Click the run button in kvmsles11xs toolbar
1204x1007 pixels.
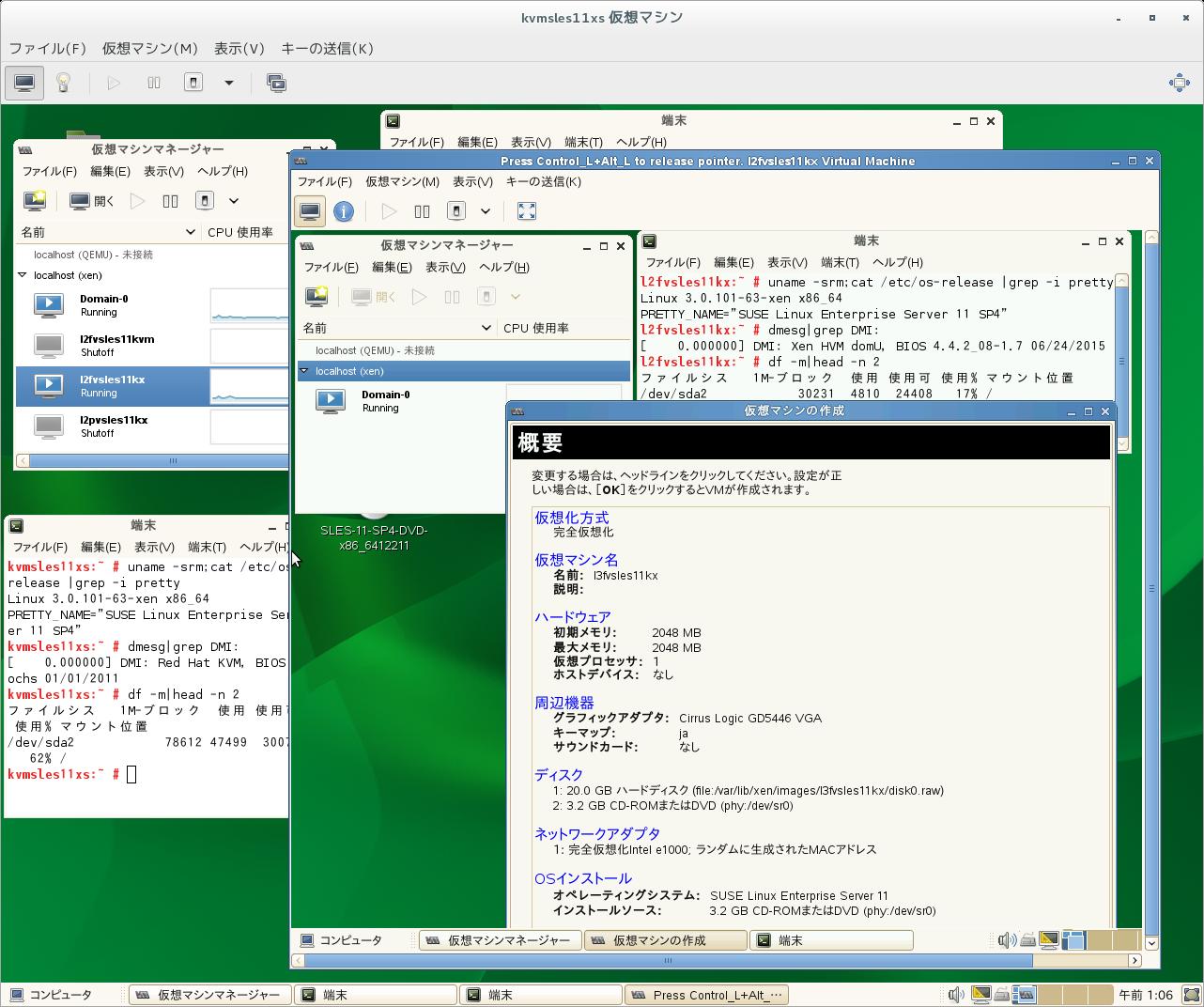pos(114,83)
